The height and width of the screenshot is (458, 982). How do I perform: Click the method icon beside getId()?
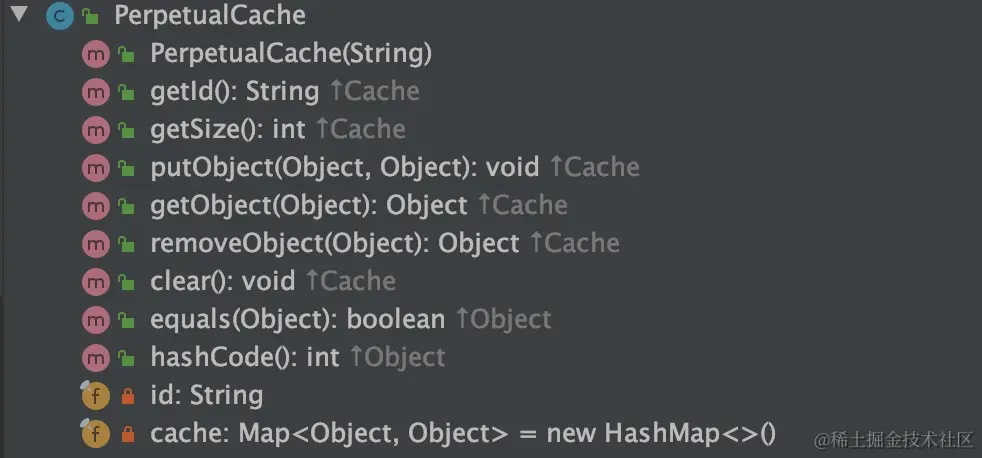pos(94,92)
